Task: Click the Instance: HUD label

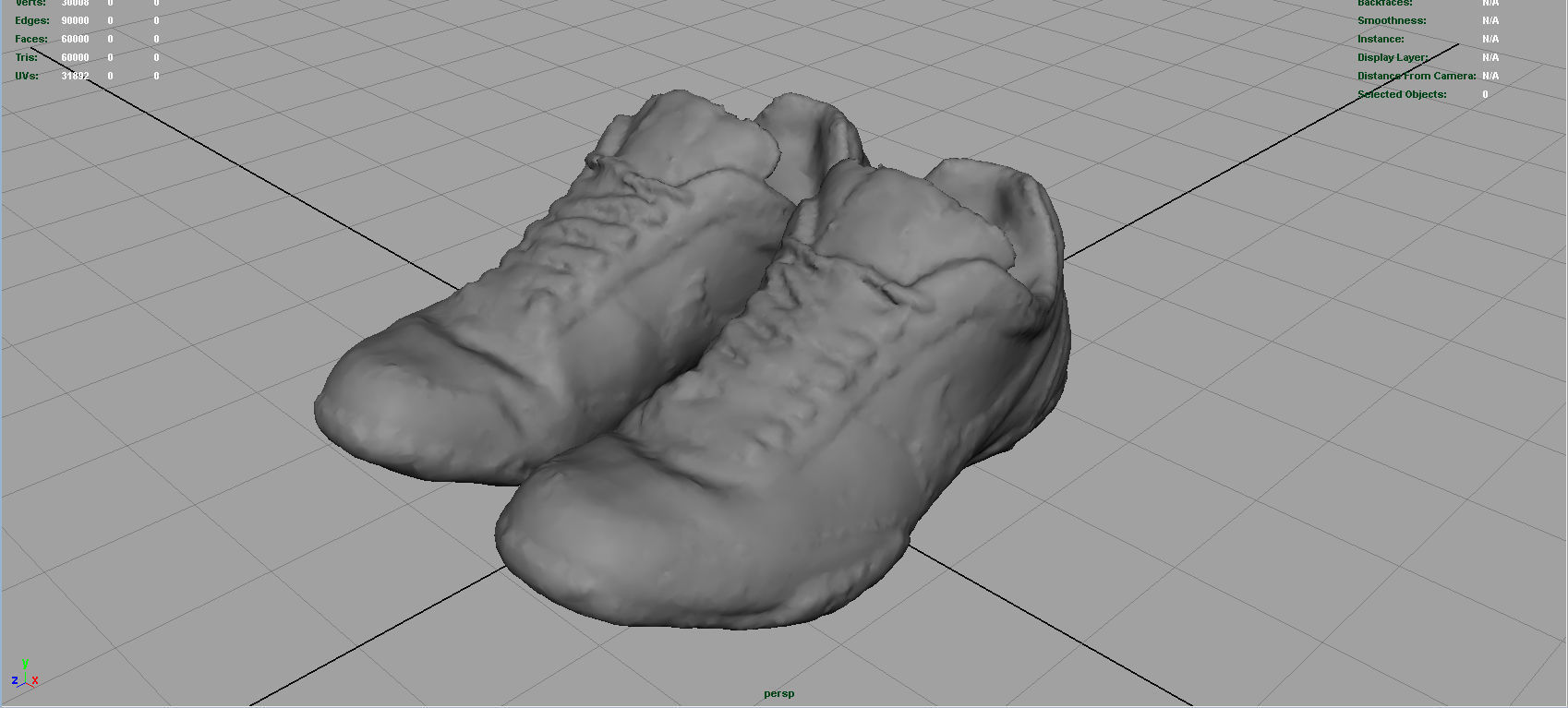Action: pyautogui.click(x=1381, y=39)
